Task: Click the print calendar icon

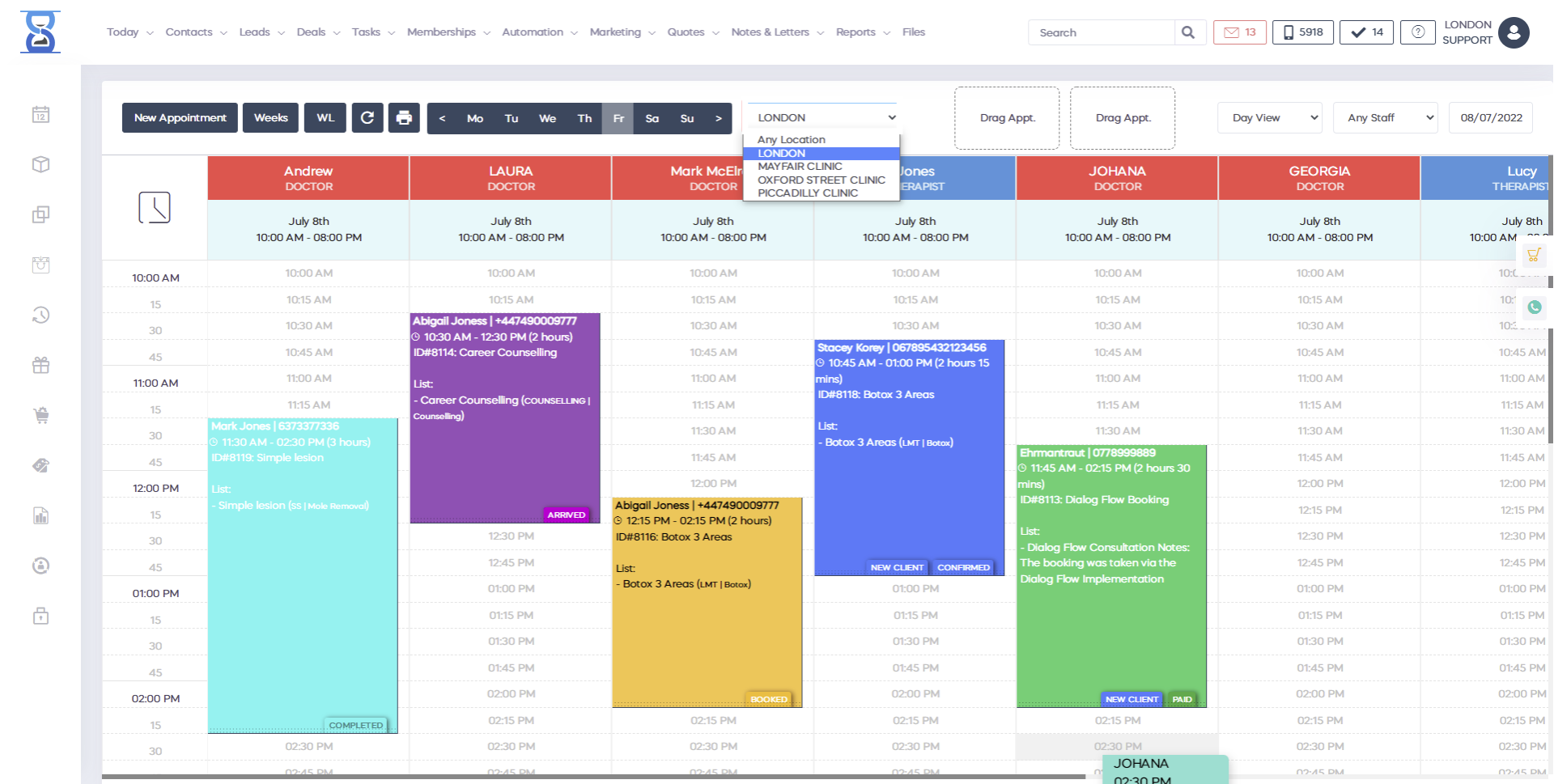Action: click(x=404, y=118)
